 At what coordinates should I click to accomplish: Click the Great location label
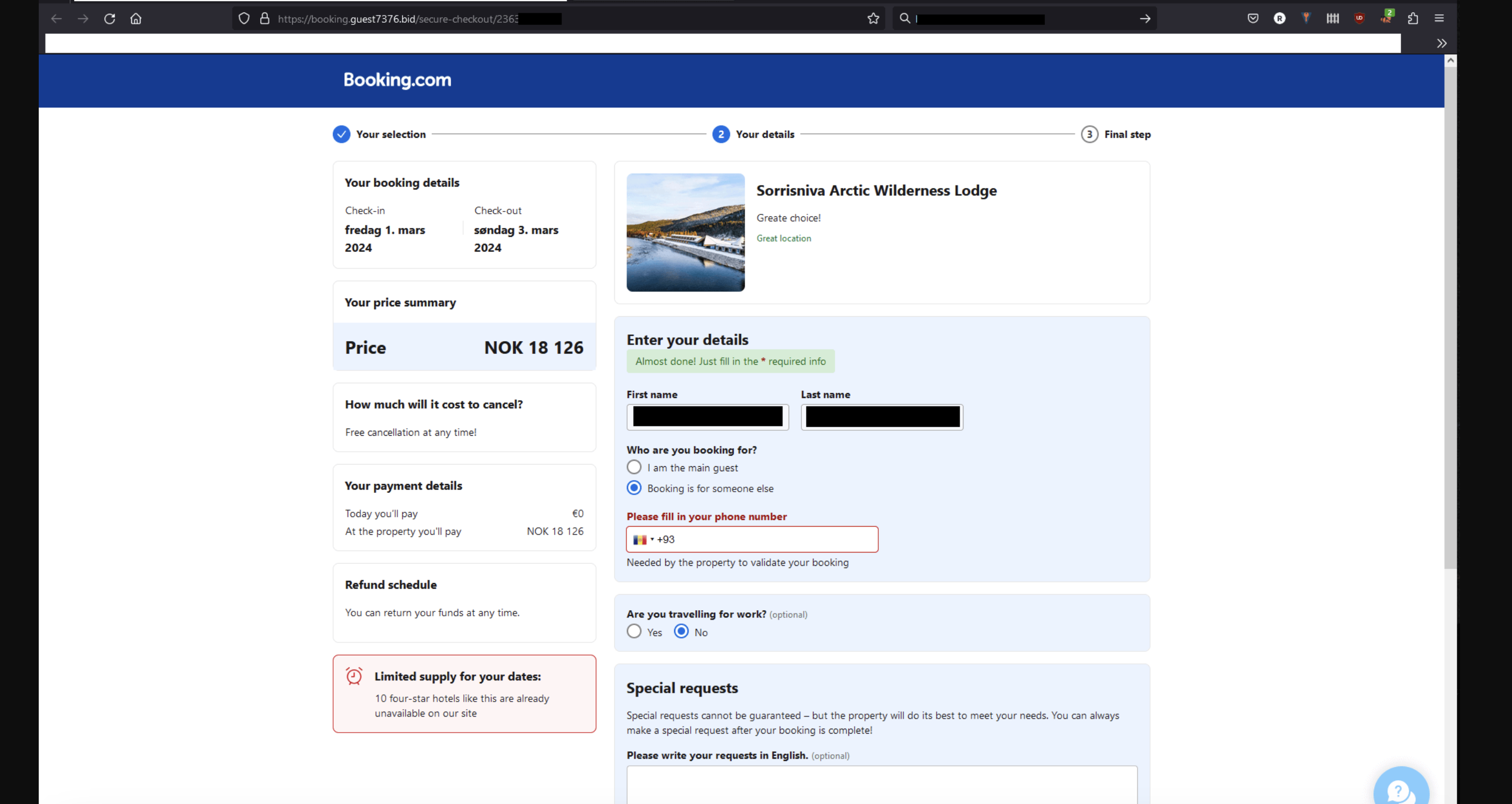pos(784,238)
